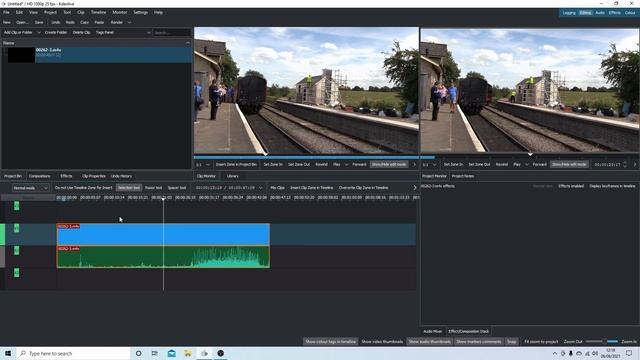This screenshot has width=640, height=360.
Task: Click Set Zone Out on clip monitor
Action: [299, 164]
